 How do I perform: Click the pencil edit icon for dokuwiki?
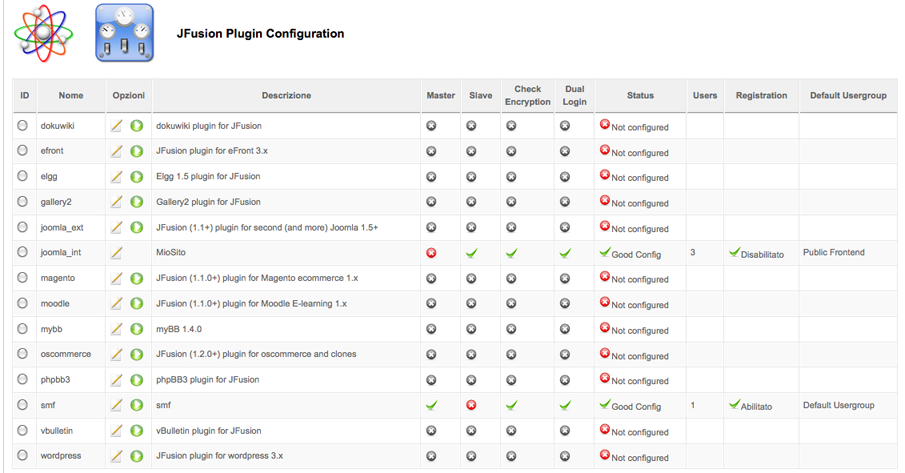click(117, 125)
